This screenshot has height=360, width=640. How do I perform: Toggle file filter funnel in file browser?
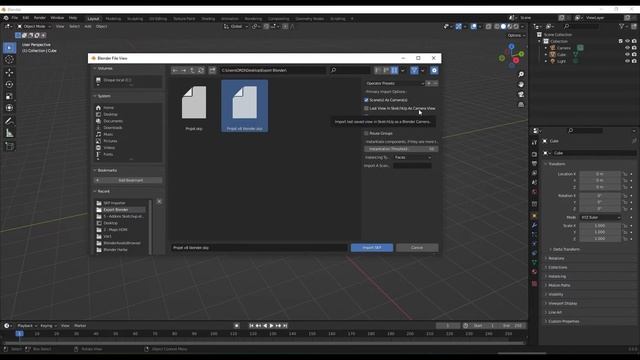click(414, 70)
